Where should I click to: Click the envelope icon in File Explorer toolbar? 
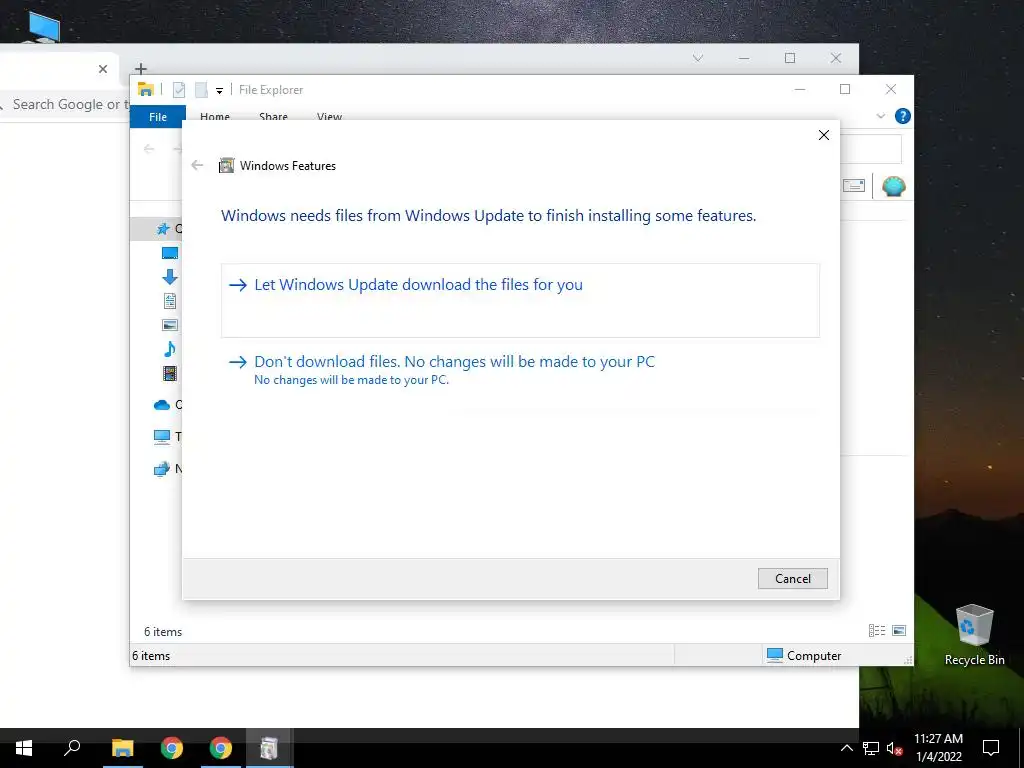click(x=854, y=185)
